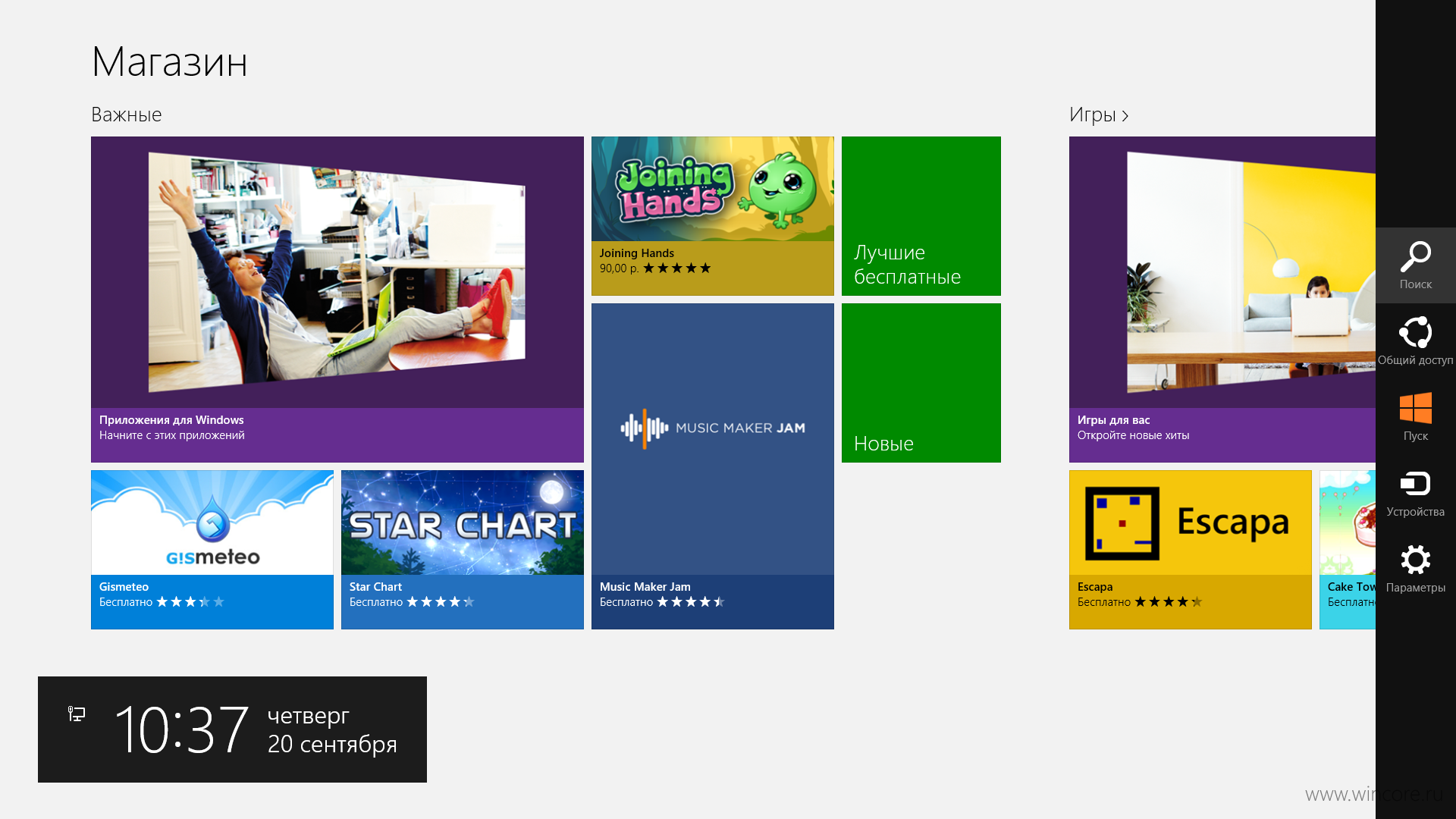This screenshot has width=1456, height=819.
Task: Click the date 'четверг 20 сентября'
Action: click(332, 730)
